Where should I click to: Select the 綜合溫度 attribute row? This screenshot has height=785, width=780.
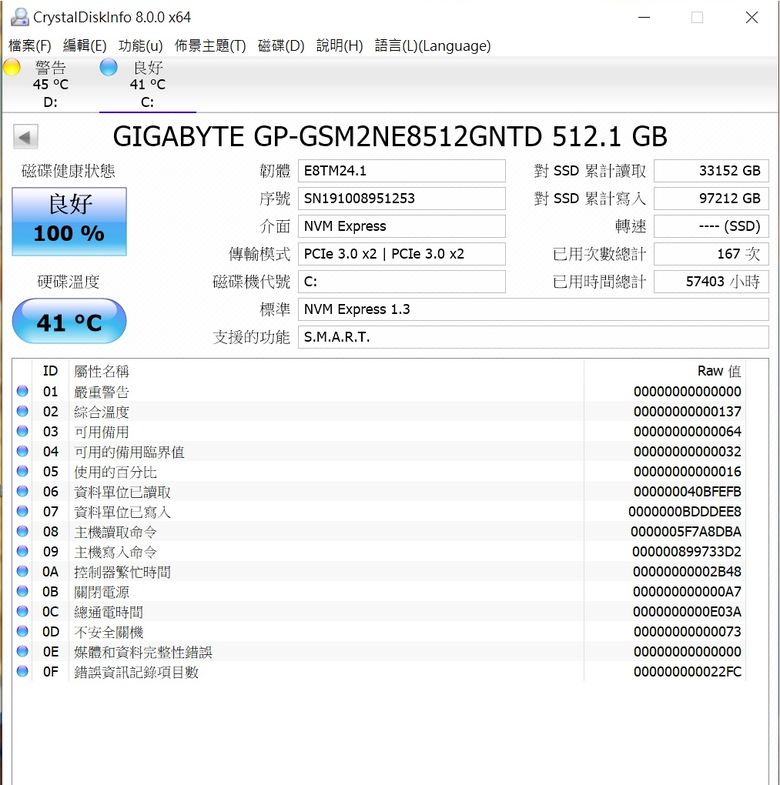click(379, 411)
